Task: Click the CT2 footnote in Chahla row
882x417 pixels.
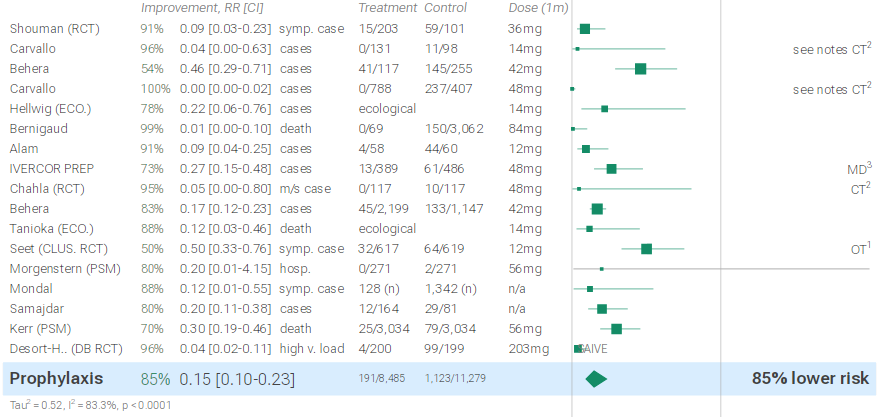Action: [x=862, y=189]
